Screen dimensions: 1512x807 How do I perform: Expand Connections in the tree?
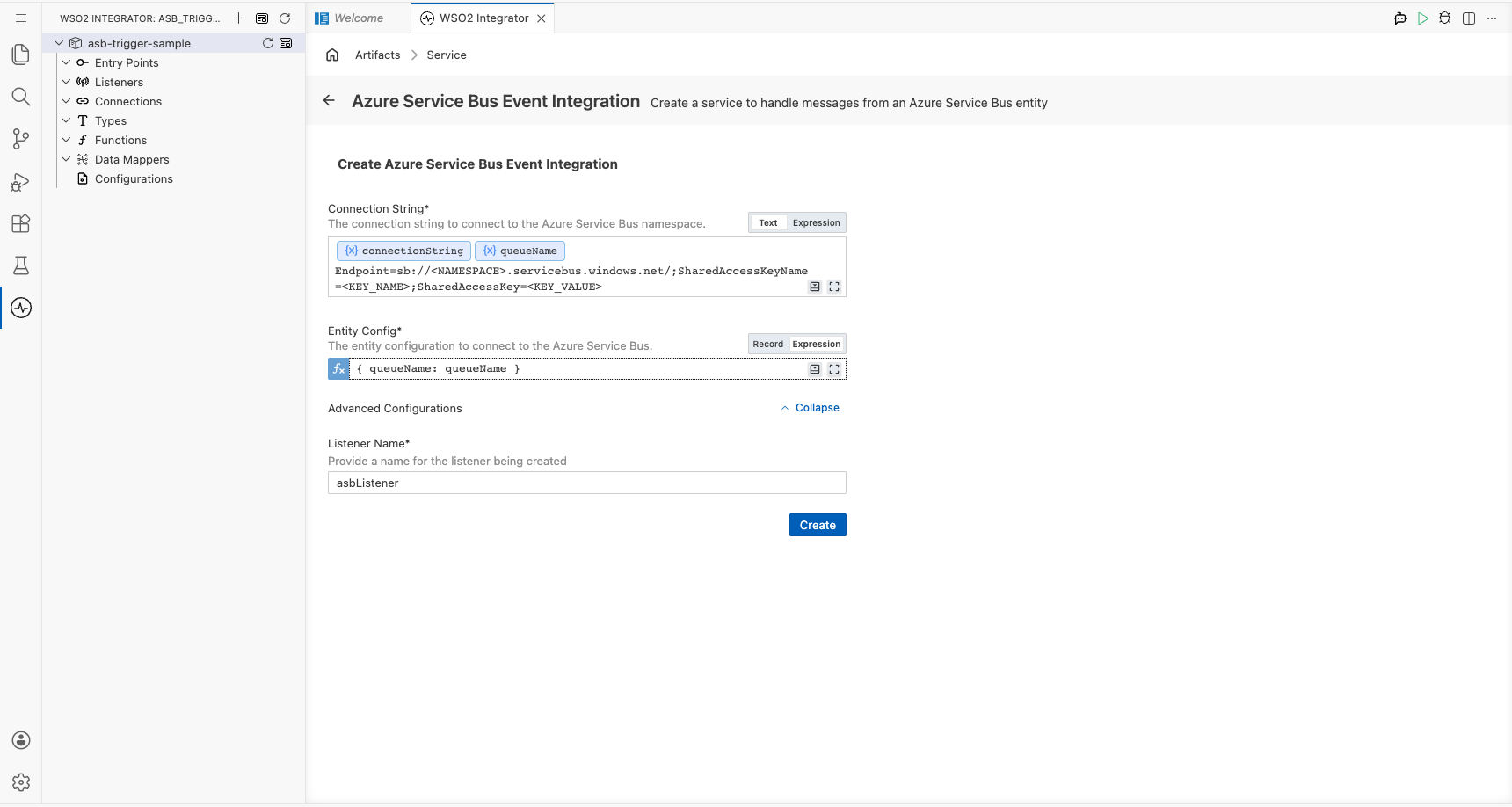[x=66, y=101]
